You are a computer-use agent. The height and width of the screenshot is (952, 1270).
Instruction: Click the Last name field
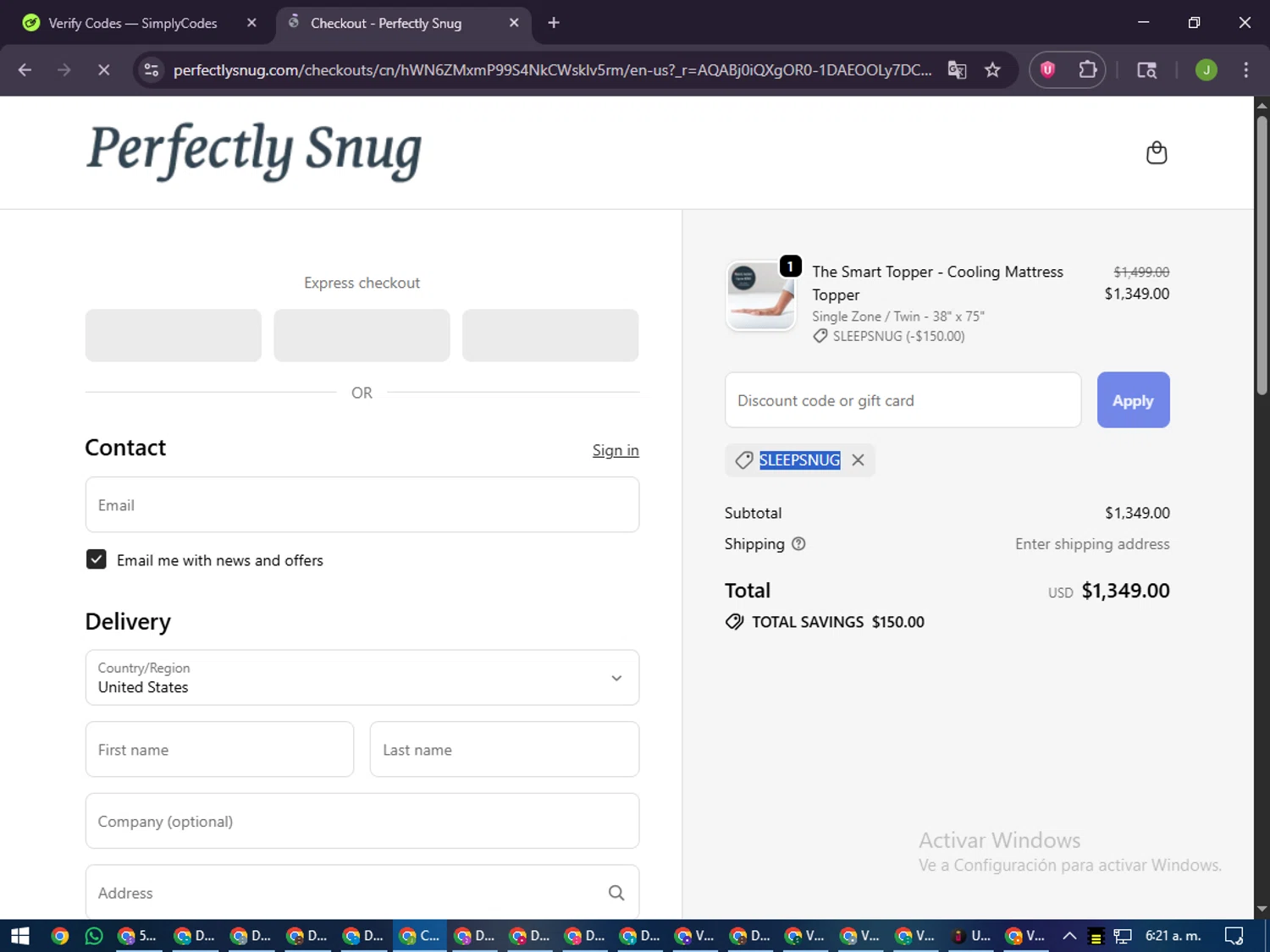coord(505,750)
